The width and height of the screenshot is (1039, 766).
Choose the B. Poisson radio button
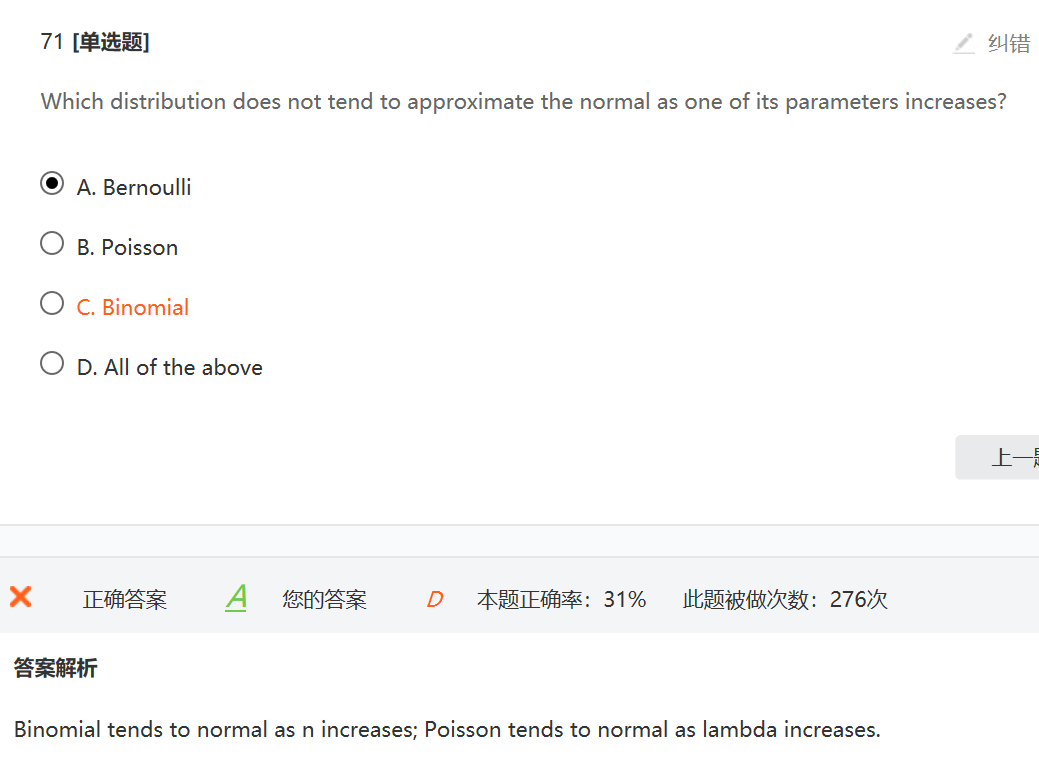pos(52,244)
